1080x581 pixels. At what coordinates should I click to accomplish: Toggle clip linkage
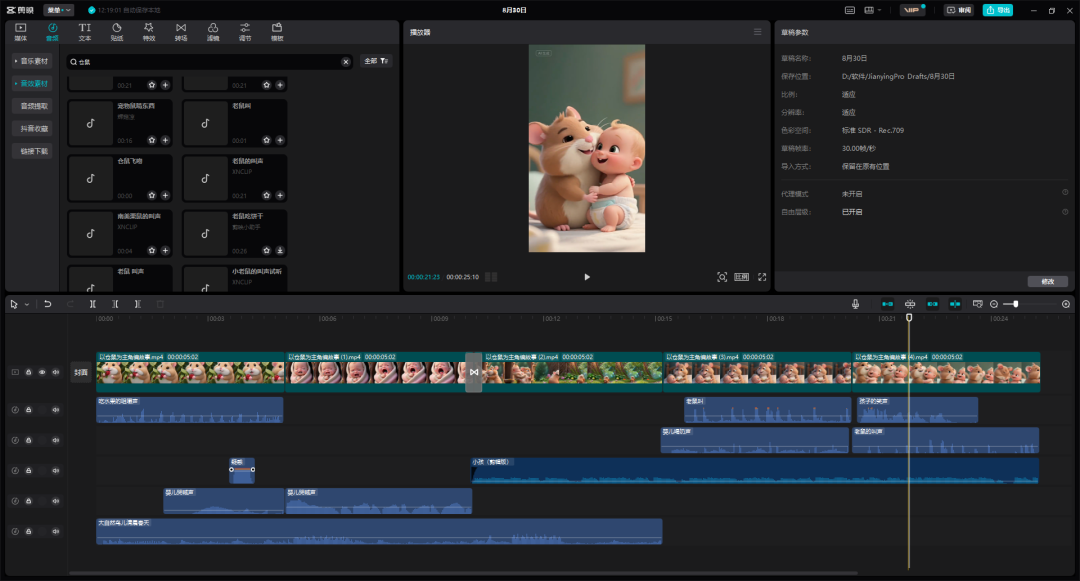[933, 304]
